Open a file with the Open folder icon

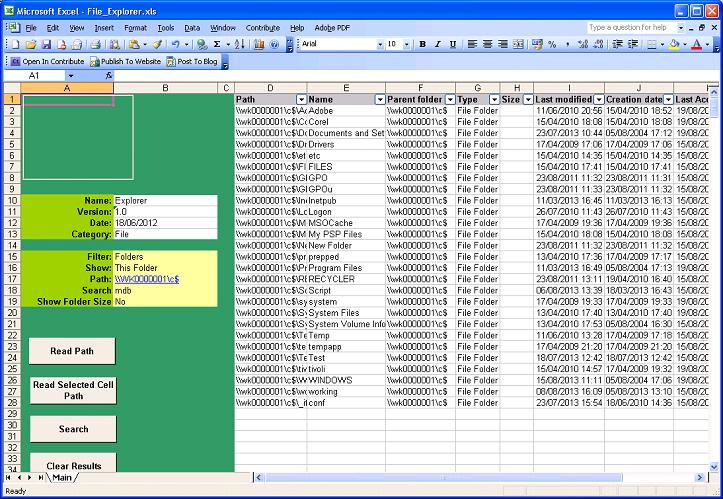click(x=32, y=45)
